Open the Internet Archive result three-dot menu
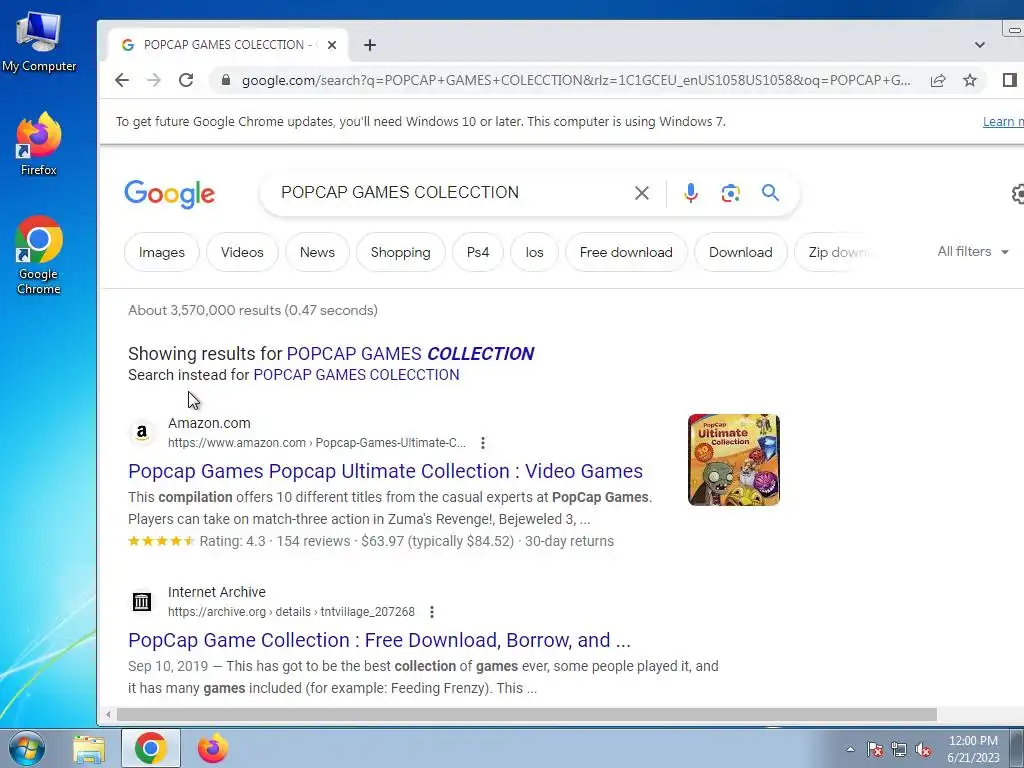The width and height of the screenshot is (1024, 768). click(432, 612)
